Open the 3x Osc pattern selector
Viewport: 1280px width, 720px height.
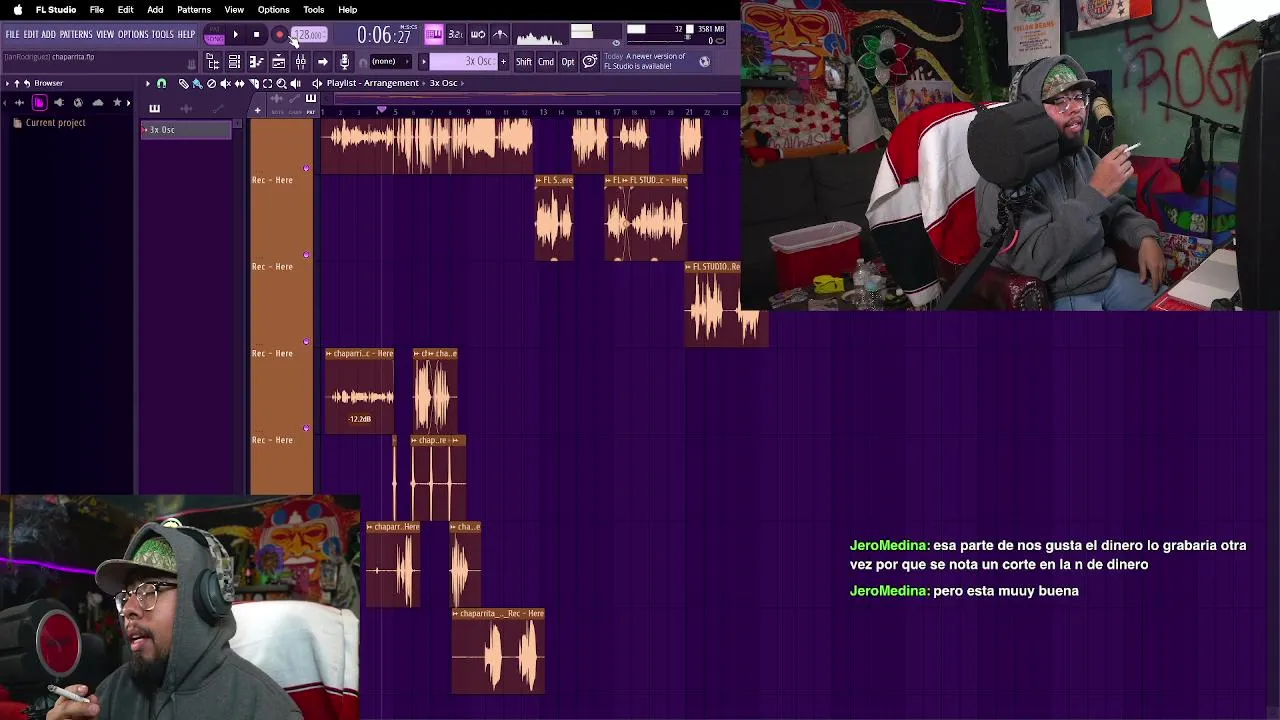click(x=463, y=61)
